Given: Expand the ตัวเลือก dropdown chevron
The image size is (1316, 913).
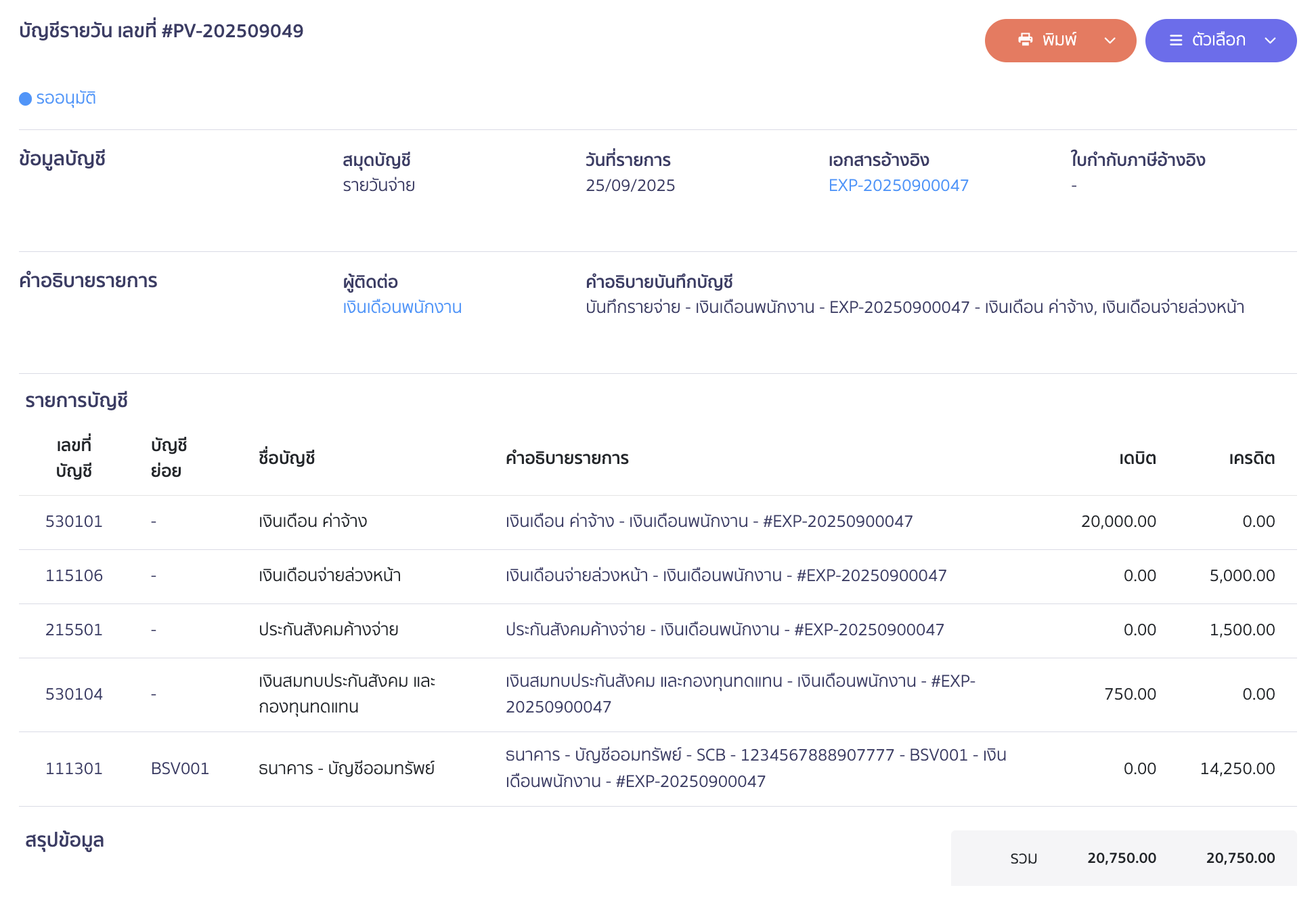Looking at the screenshot, I should point(1270,41).
